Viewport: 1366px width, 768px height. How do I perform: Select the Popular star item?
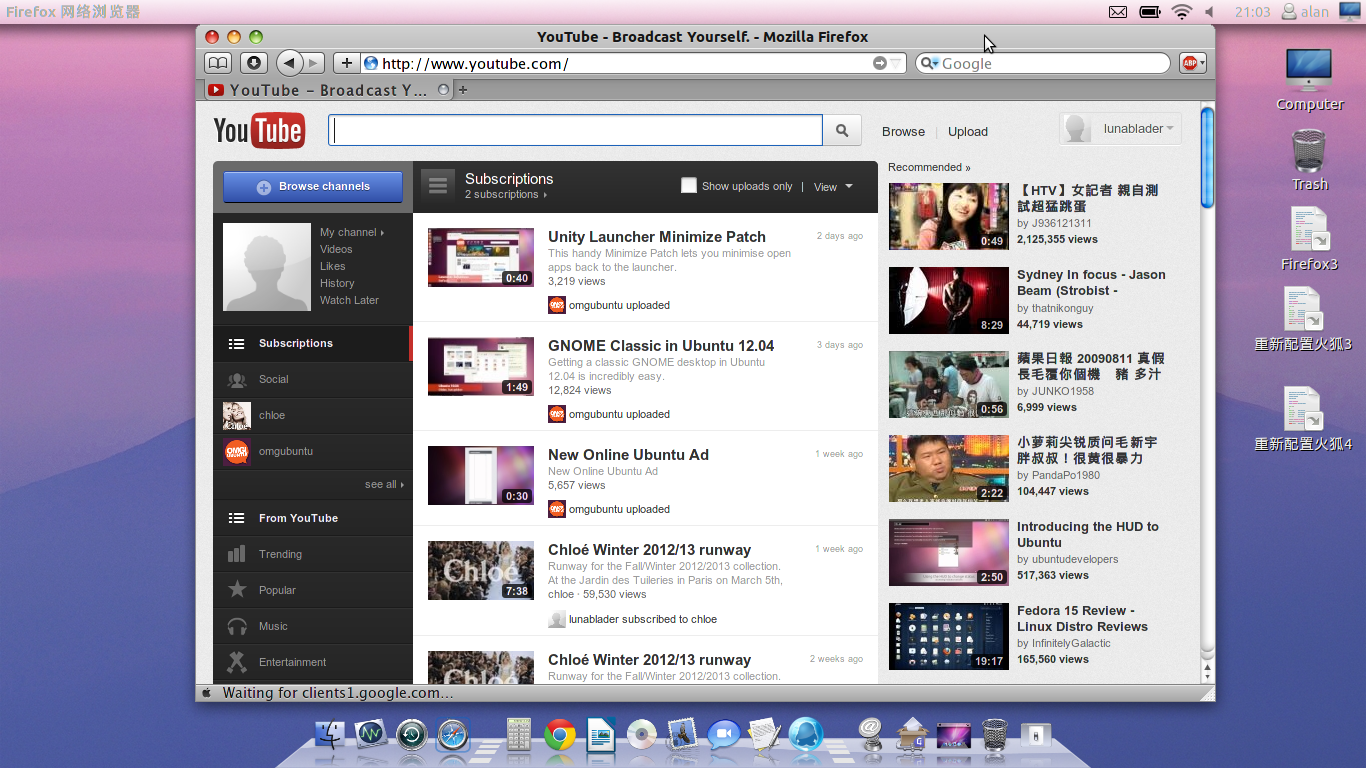coord(312,590)
